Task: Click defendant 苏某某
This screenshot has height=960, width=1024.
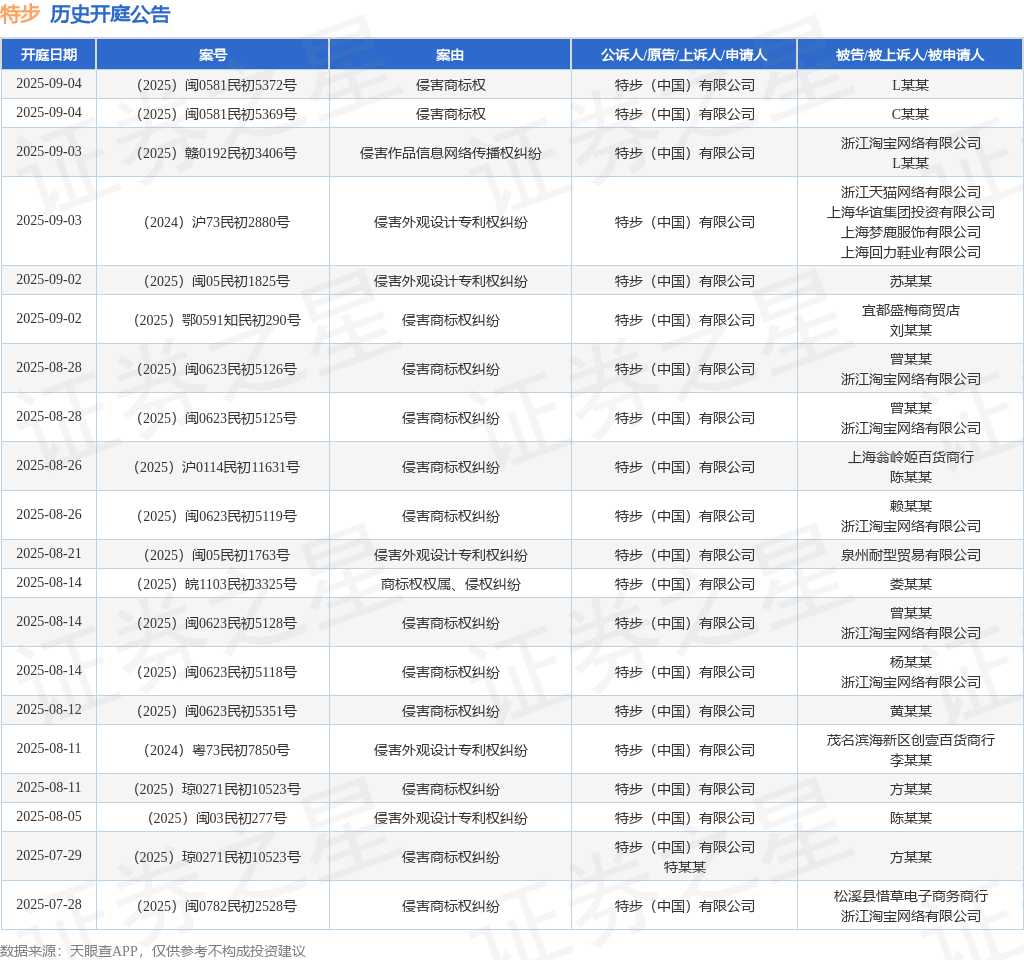Action: [910, 281]
